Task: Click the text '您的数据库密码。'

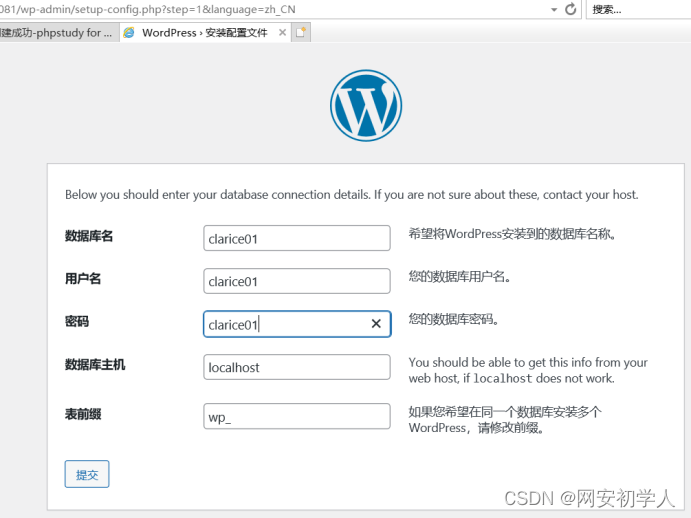Action: [453, 319]
